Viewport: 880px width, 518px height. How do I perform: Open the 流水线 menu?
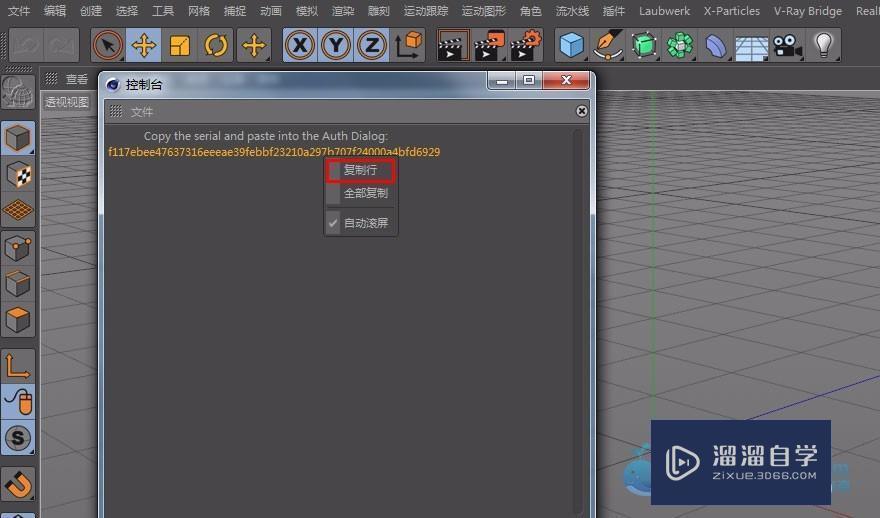click(x=572, y=11)
